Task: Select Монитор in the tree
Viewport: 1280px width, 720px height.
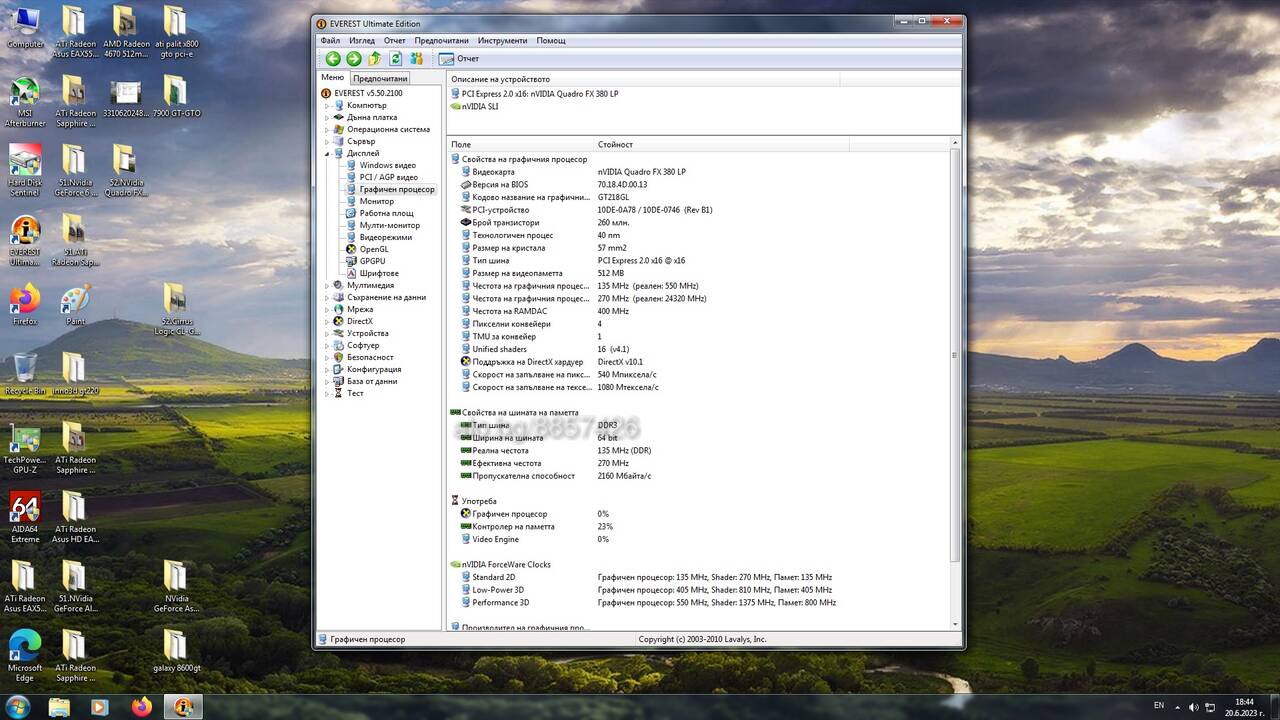Action: [x=376, y=201]
